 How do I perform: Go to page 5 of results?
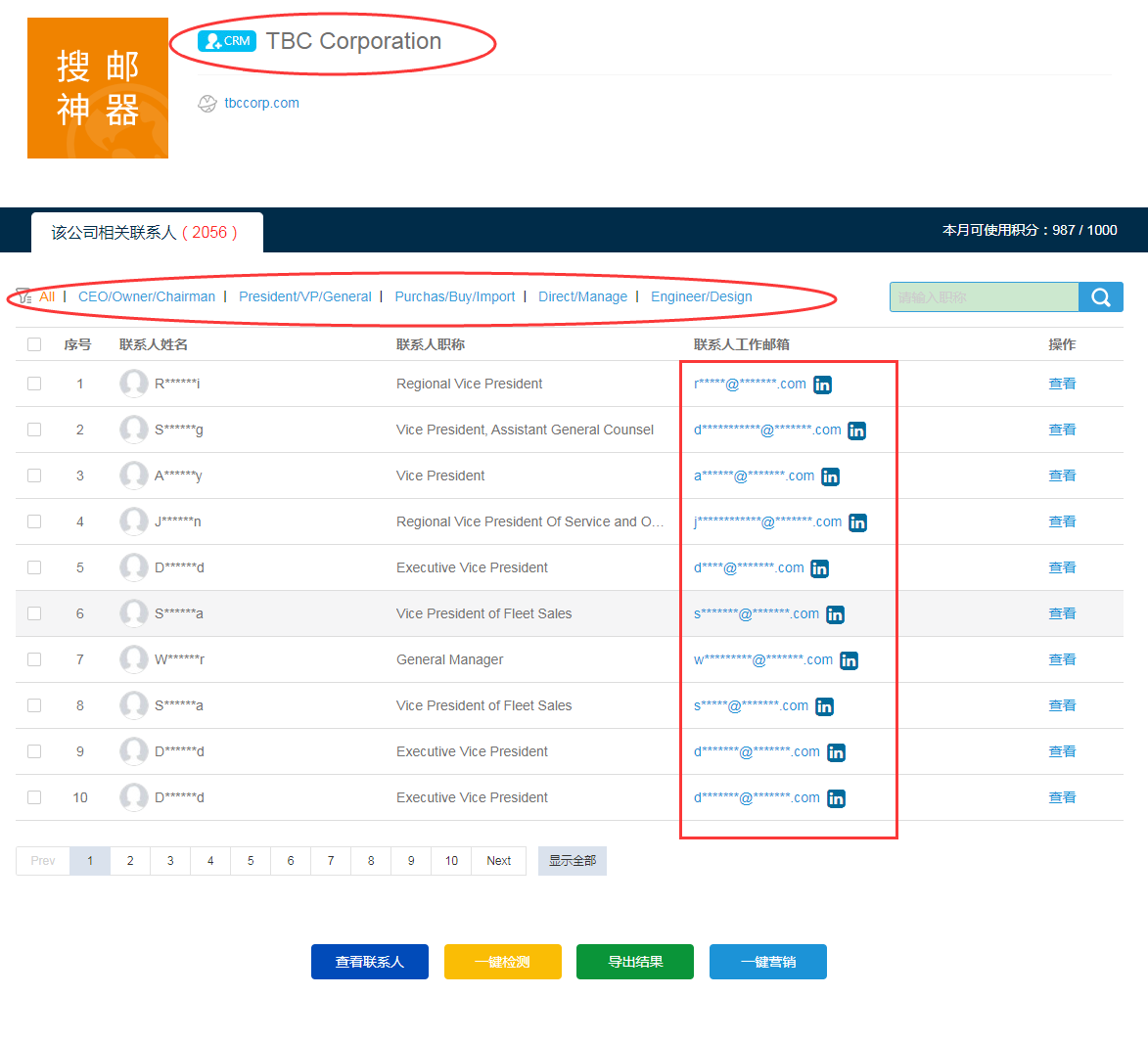pyautogui.click(x=251, y=861)
